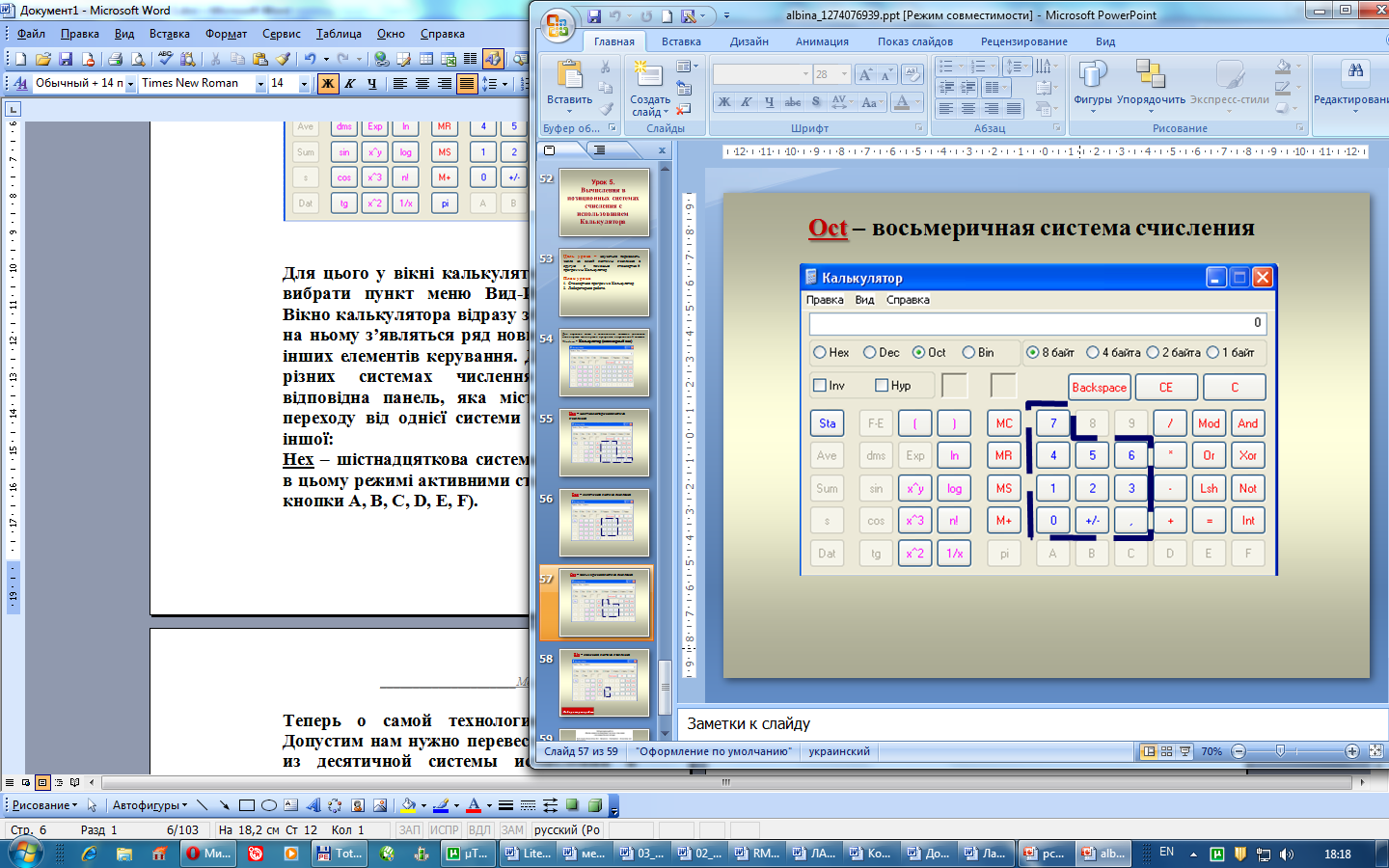Click Clear formatting eraser icon in PowerPoint
1389x868 pixels.
[913, 74]
